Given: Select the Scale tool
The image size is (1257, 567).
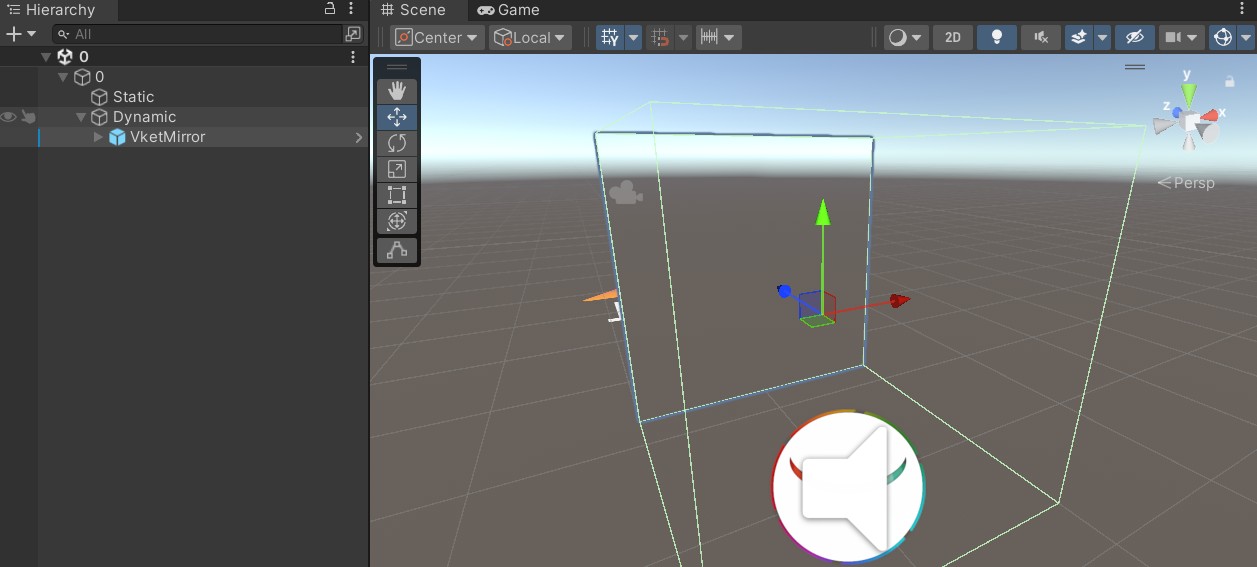Looking at the screenshot, I should pyautogui.click(x=397, y=169).
